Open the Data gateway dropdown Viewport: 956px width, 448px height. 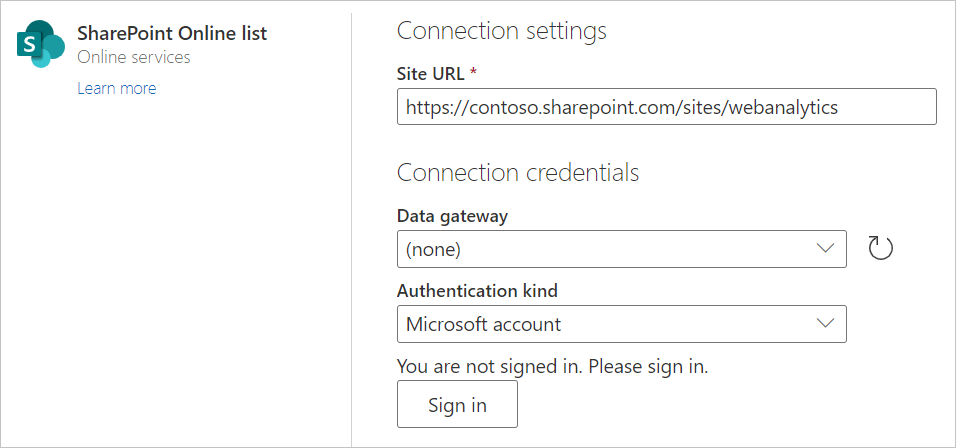pos(621,249)
